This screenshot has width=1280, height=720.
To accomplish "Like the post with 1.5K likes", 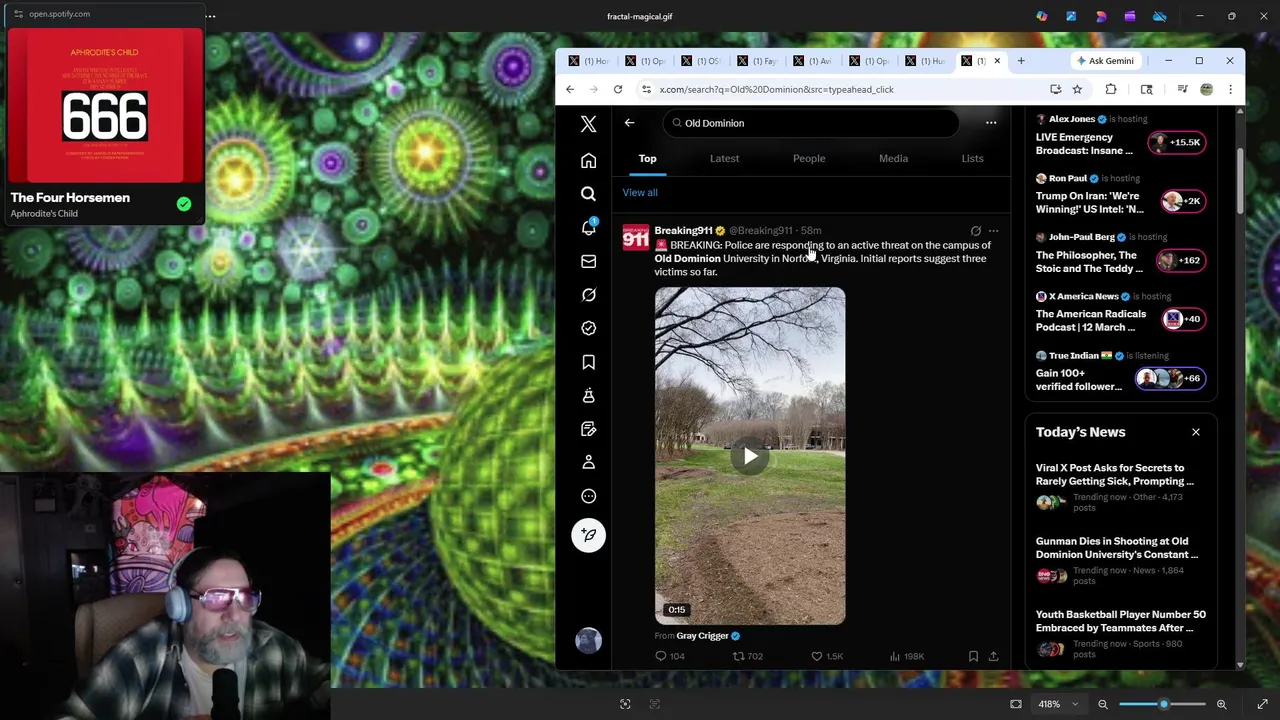I will pyautogui.click(x=827, y=656).
